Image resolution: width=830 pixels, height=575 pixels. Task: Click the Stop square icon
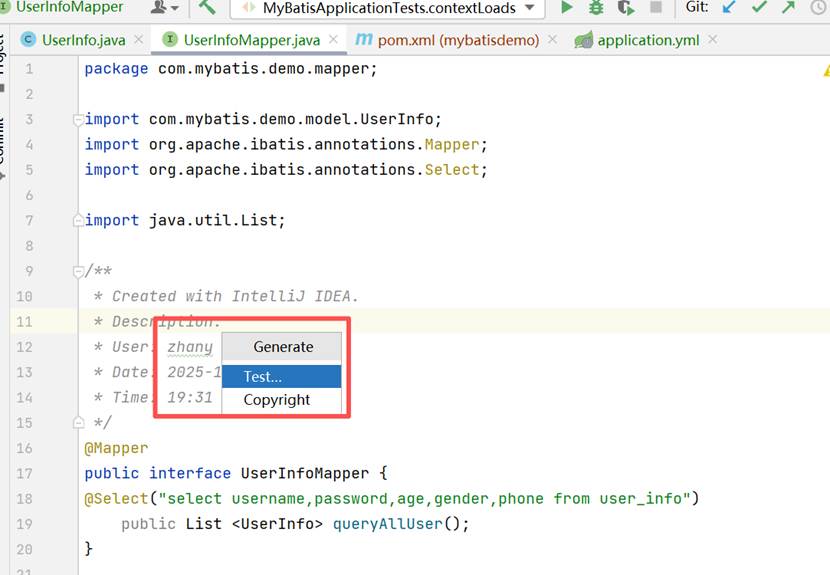click(x=656, y=7)
